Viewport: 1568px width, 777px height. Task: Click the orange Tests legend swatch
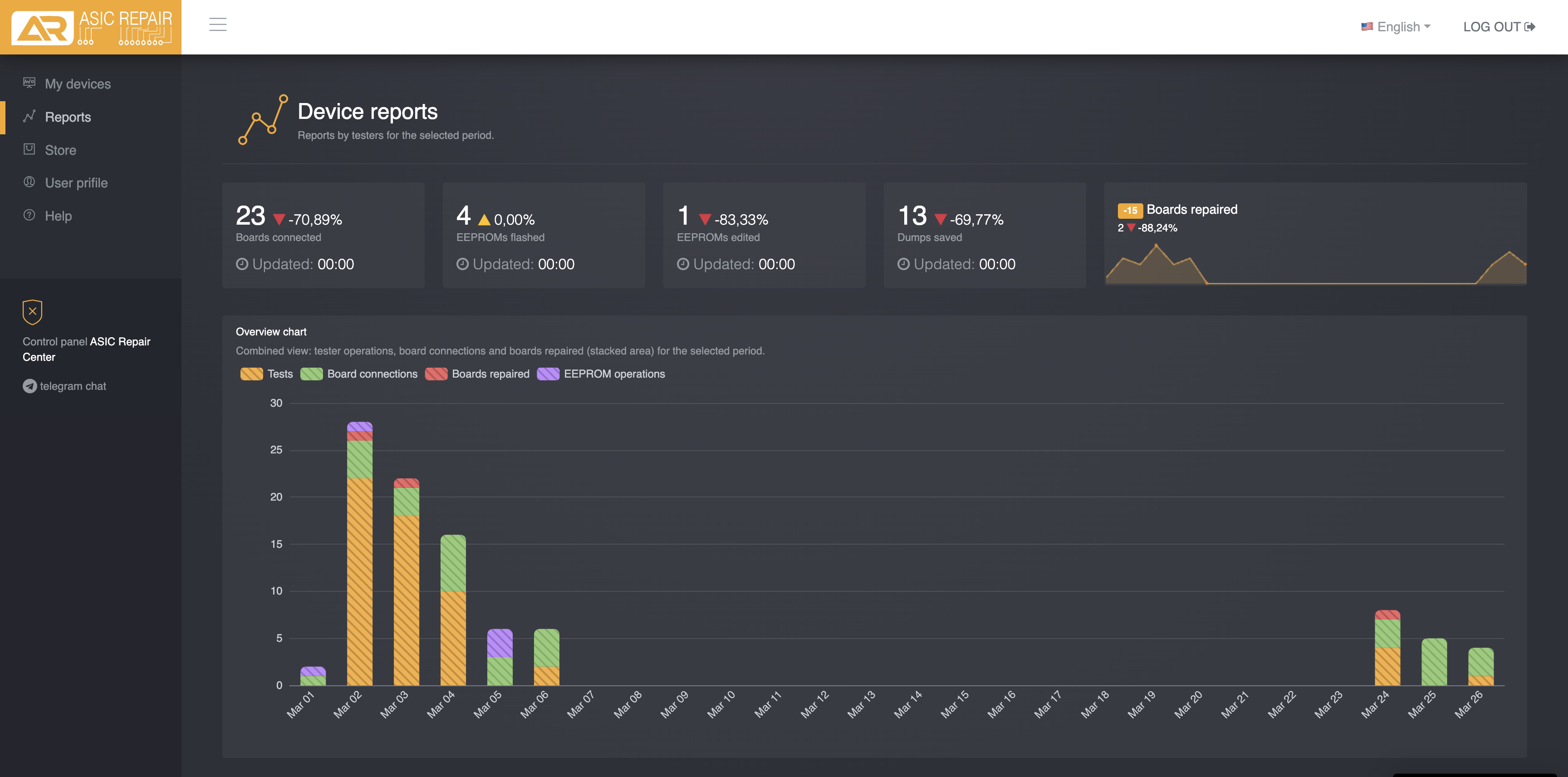251,374
